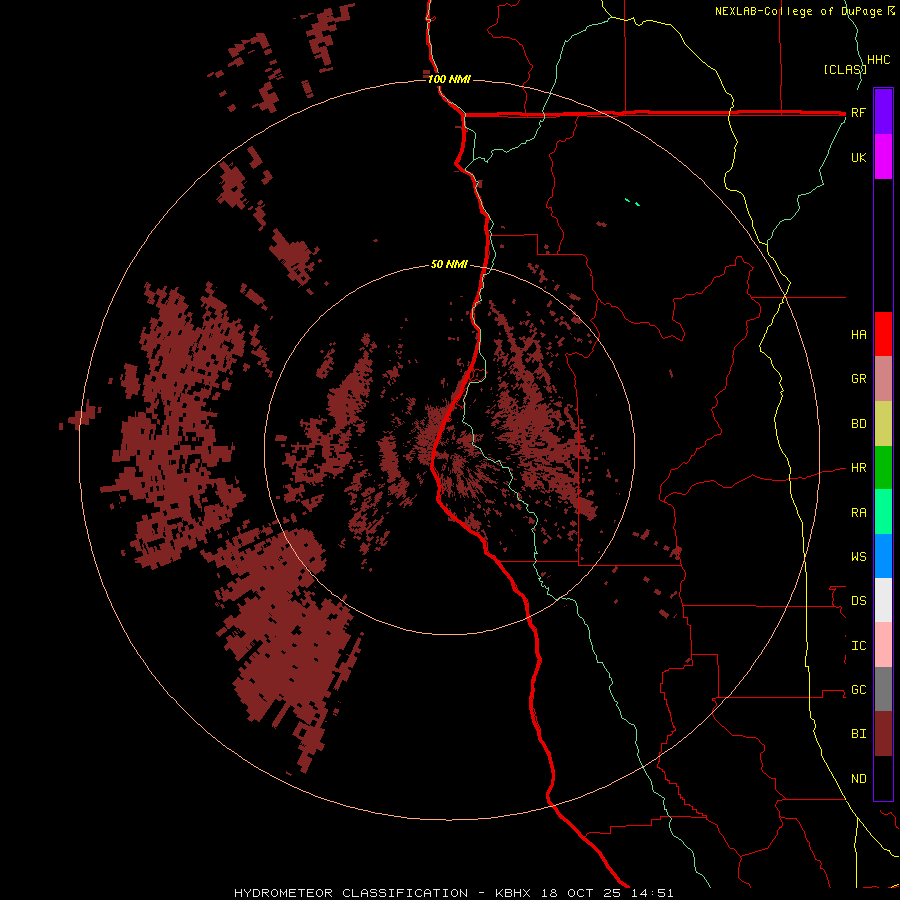
Task: Click the HYDROMETEOR CLASSIFICATION title text
Action: pos(351,893)
